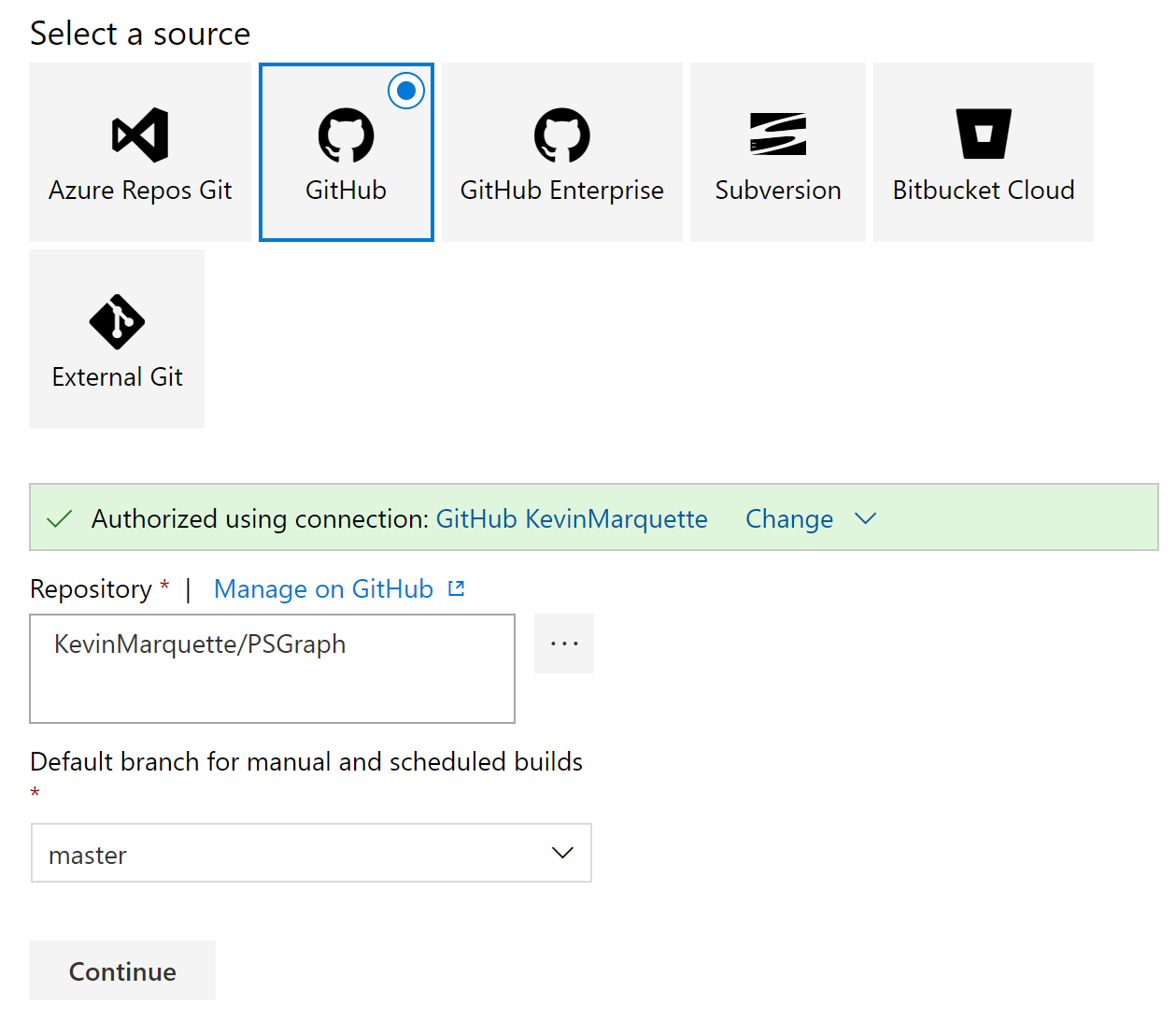
Task: Toggle the selected GitHub radio button
Action: point(406,91)
